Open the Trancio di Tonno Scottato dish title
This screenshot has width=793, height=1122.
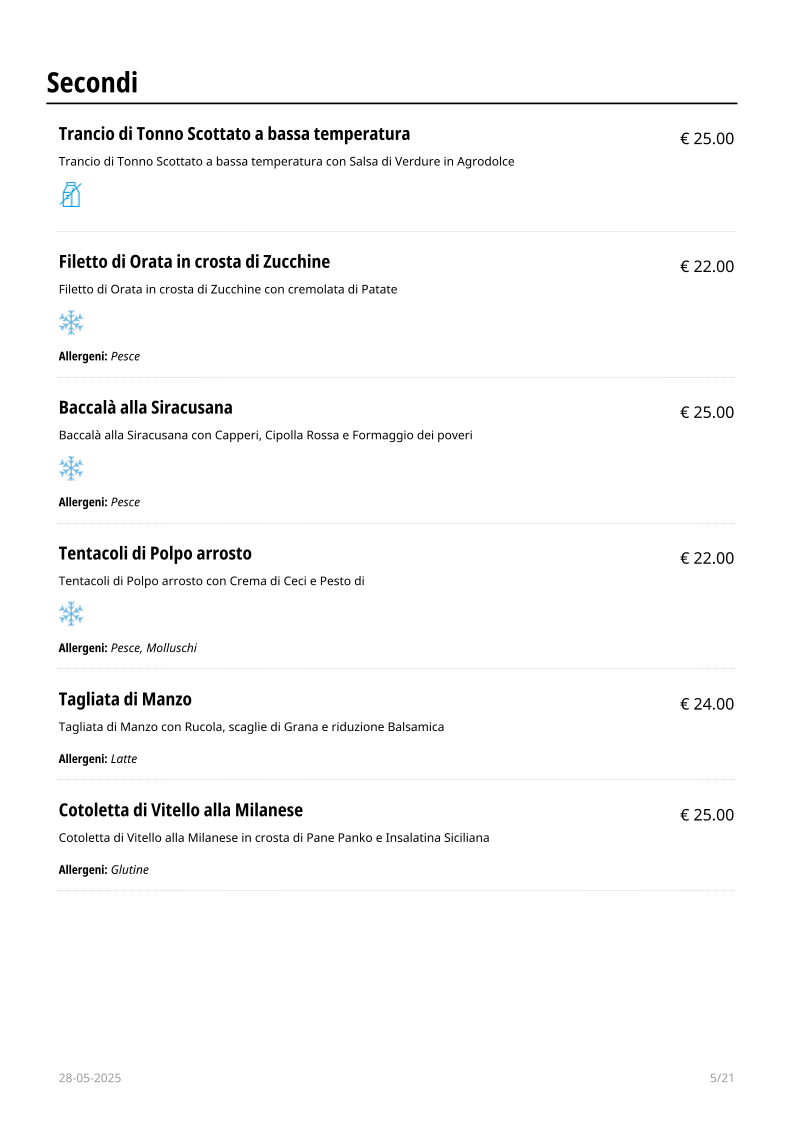234,134
